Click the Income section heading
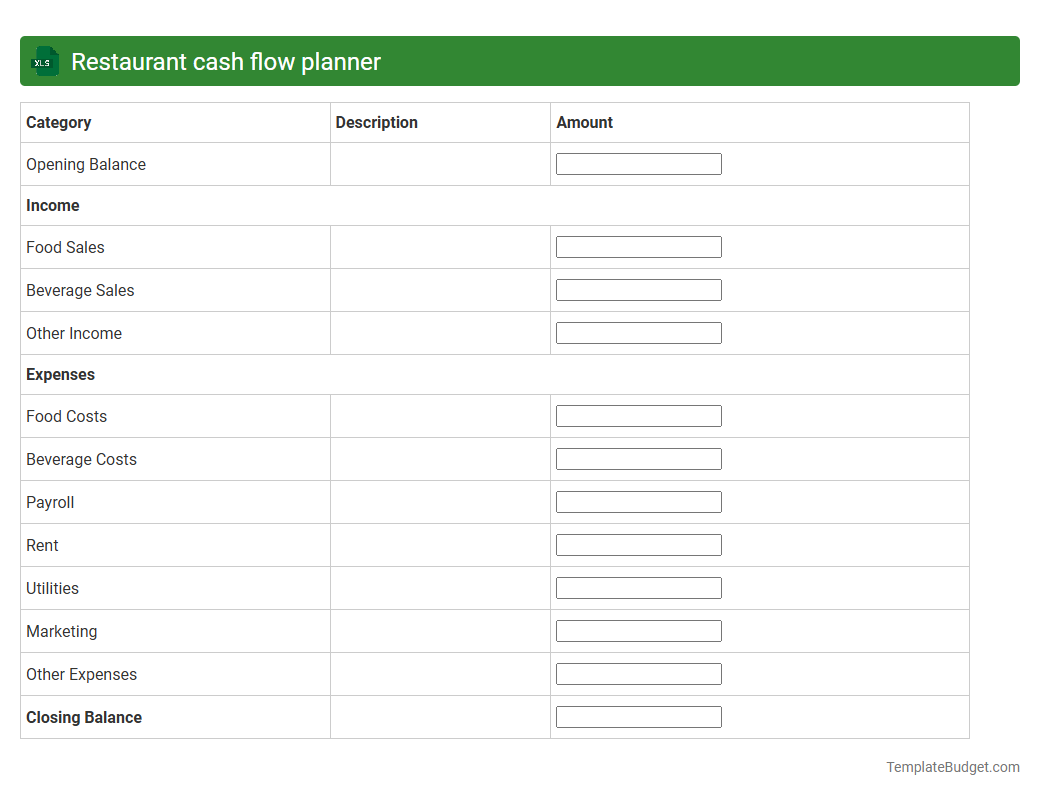The height and width of the screenshot is (796, 1040). click(x=53, y=205)
